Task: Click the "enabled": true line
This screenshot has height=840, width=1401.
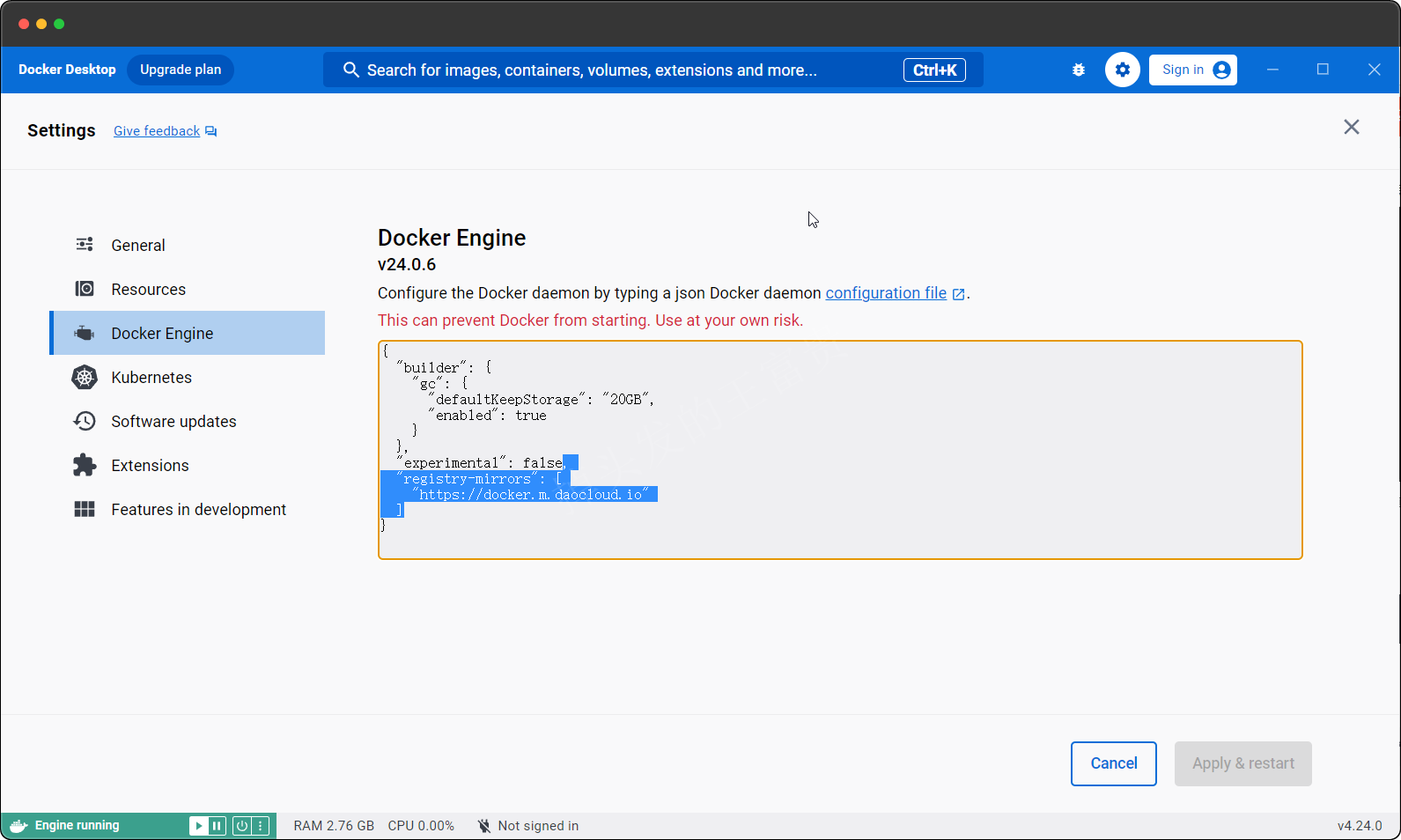Action: tap(487, 416)
